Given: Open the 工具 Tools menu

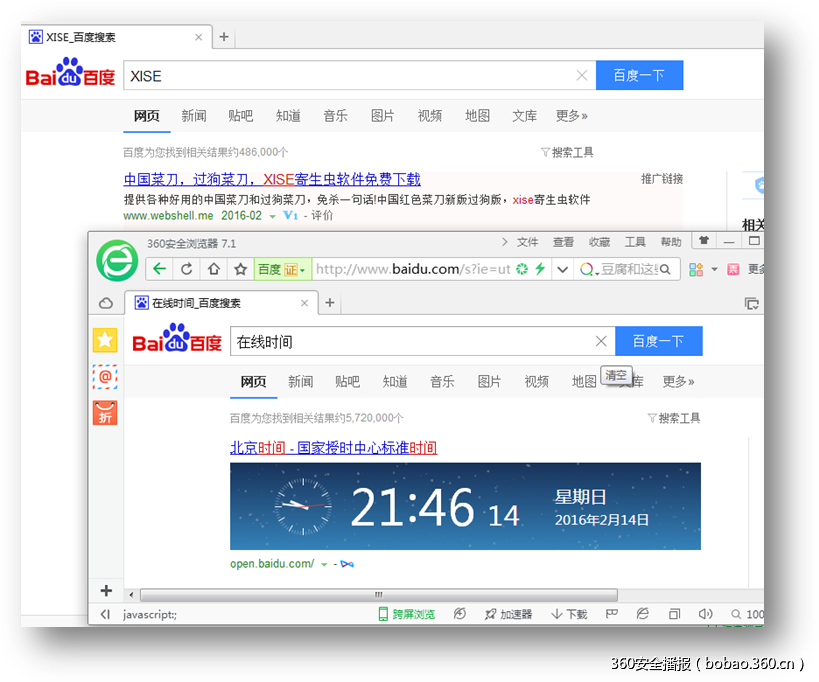Looking at the screenshot, I should pos(633,241).
